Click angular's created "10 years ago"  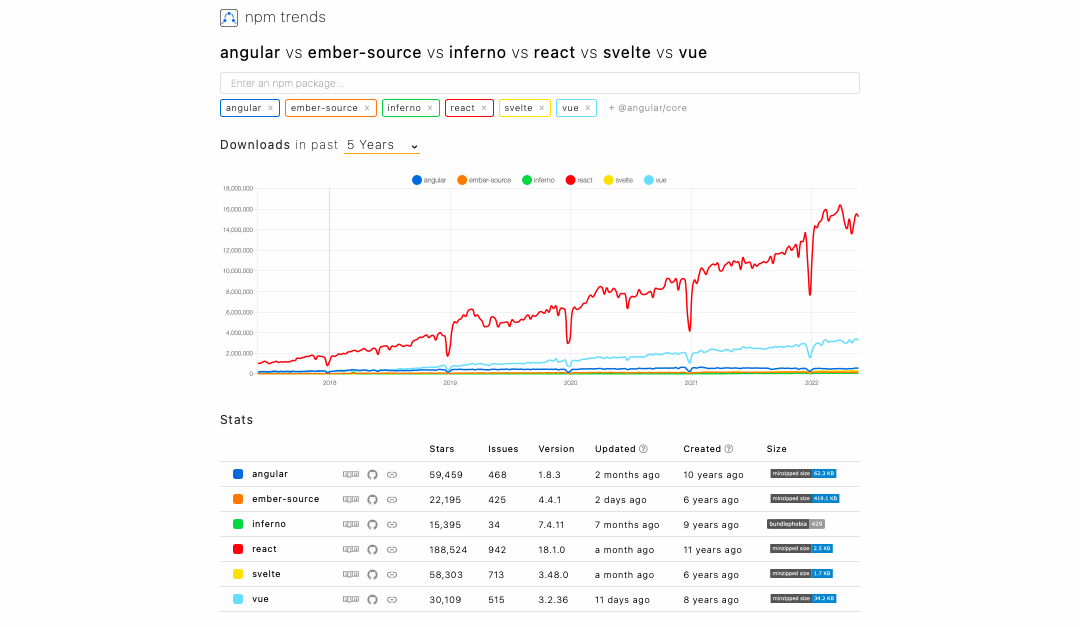[714, 475]
